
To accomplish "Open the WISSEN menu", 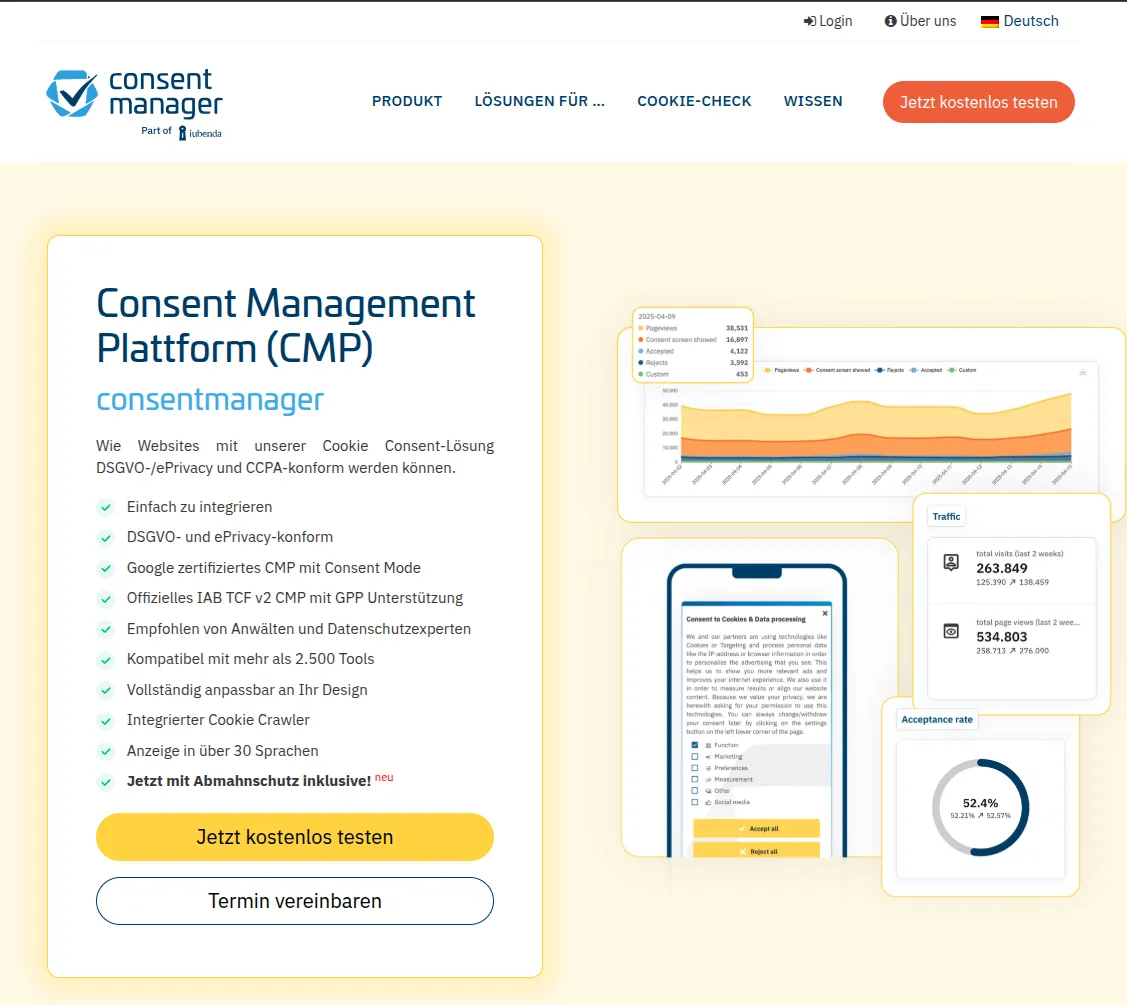I will [813, 101].
